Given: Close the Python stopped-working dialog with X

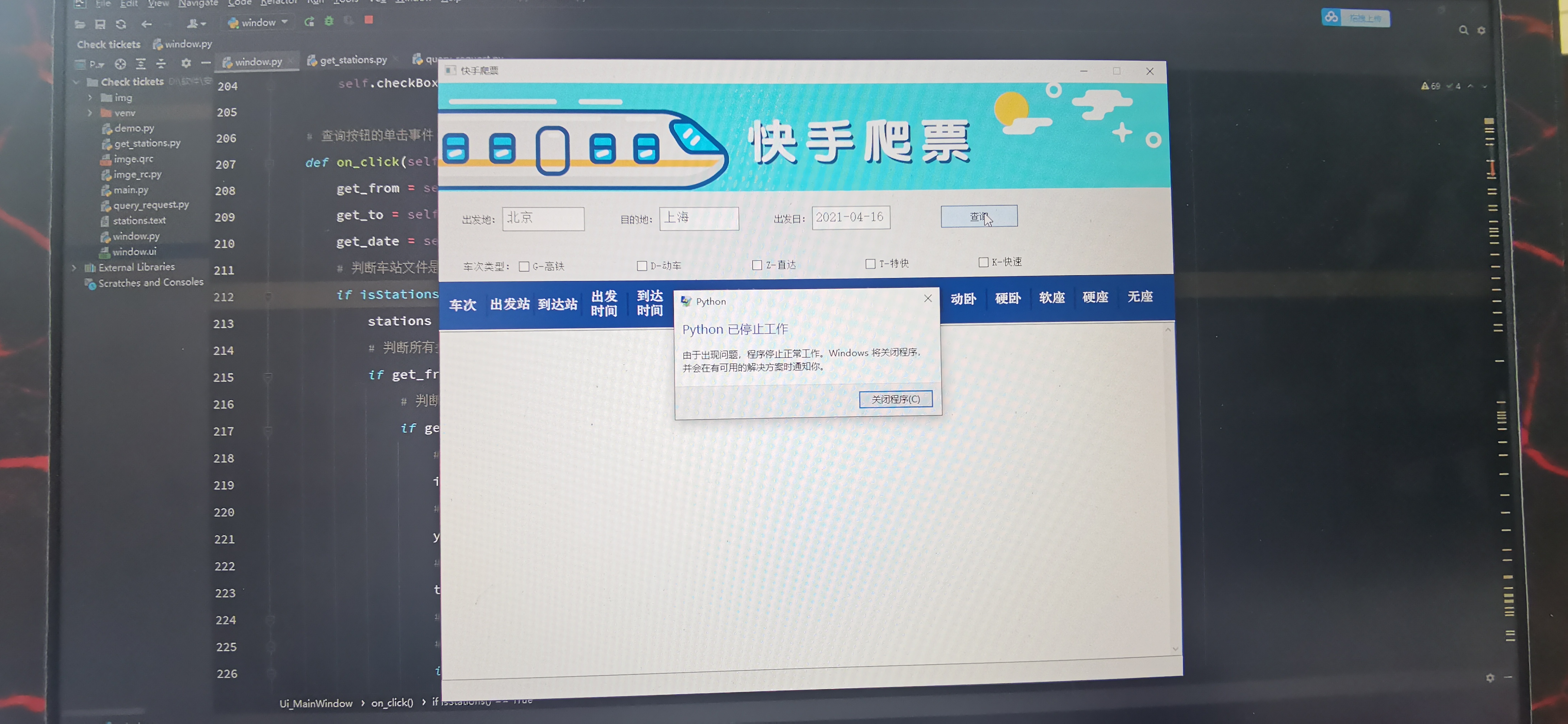Looking at the screenshot, I should point(928,298).
